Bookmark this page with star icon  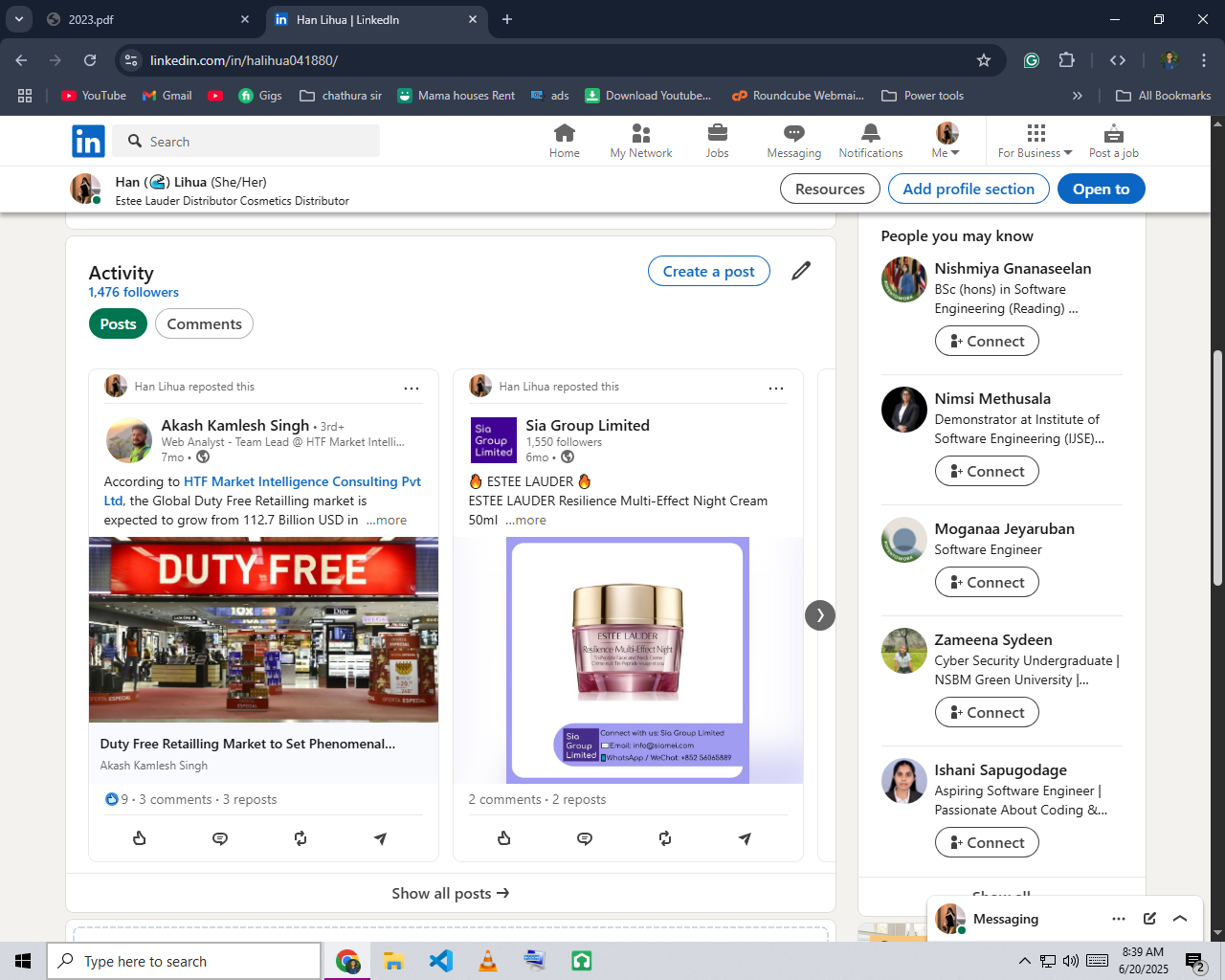[984, 60]
